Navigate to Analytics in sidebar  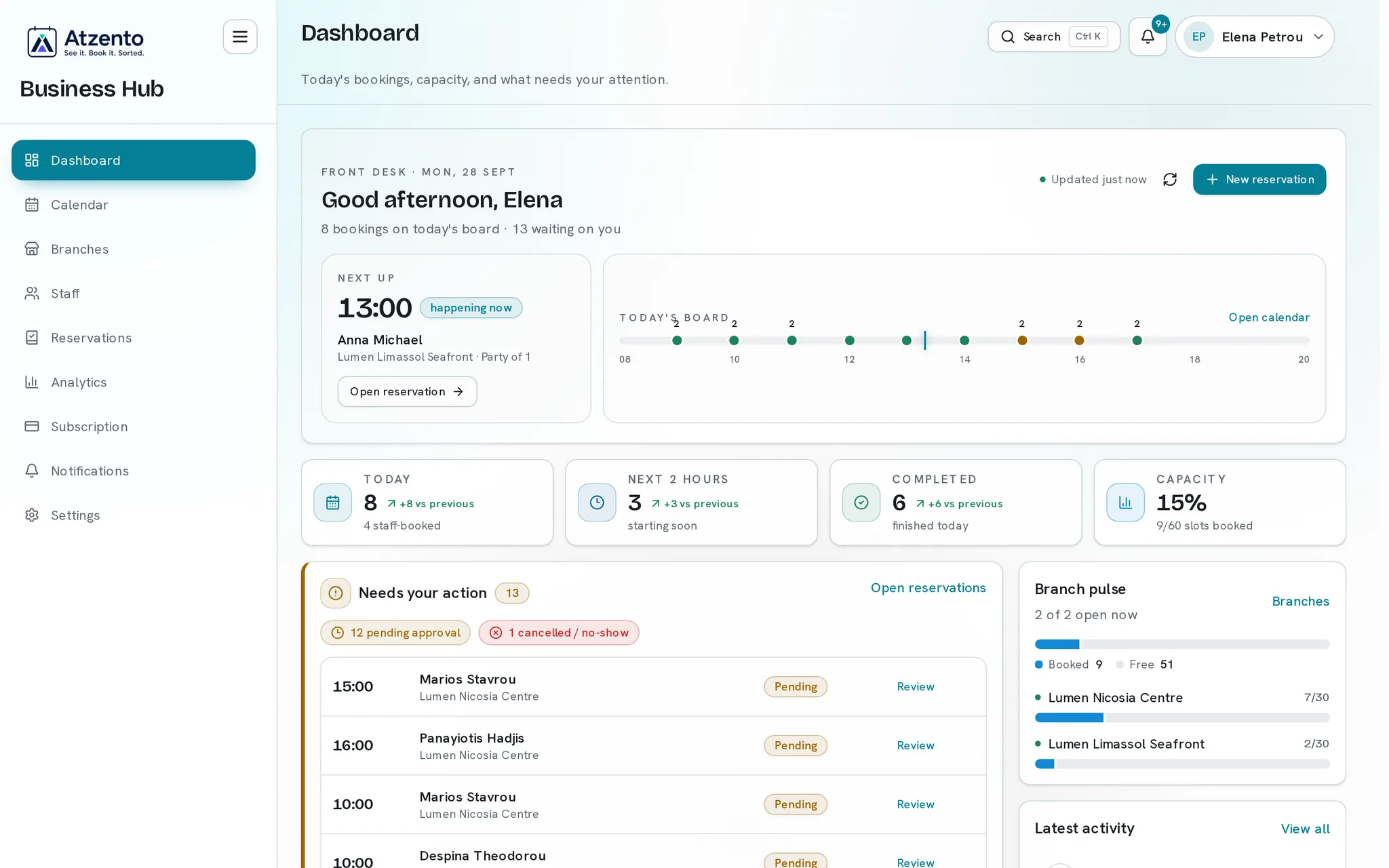[134, 382]
